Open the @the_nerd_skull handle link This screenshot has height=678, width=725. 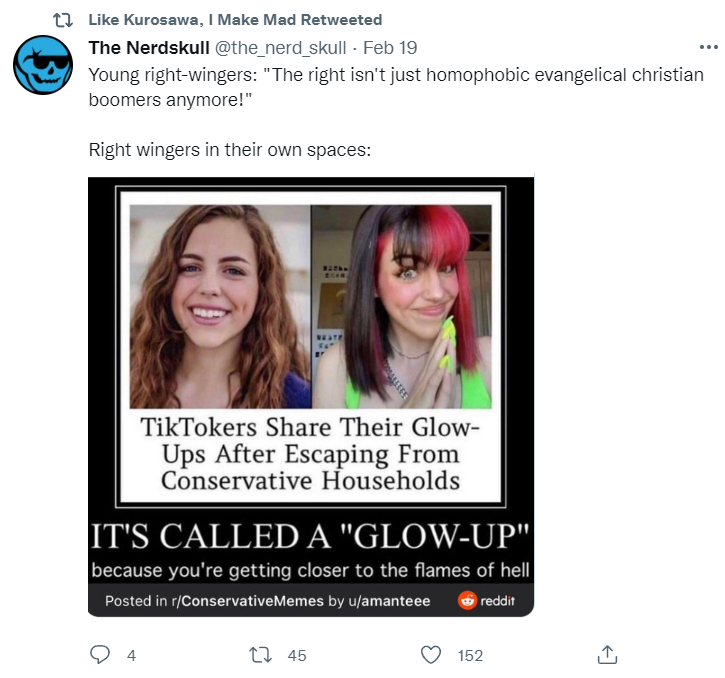[281, 48]
